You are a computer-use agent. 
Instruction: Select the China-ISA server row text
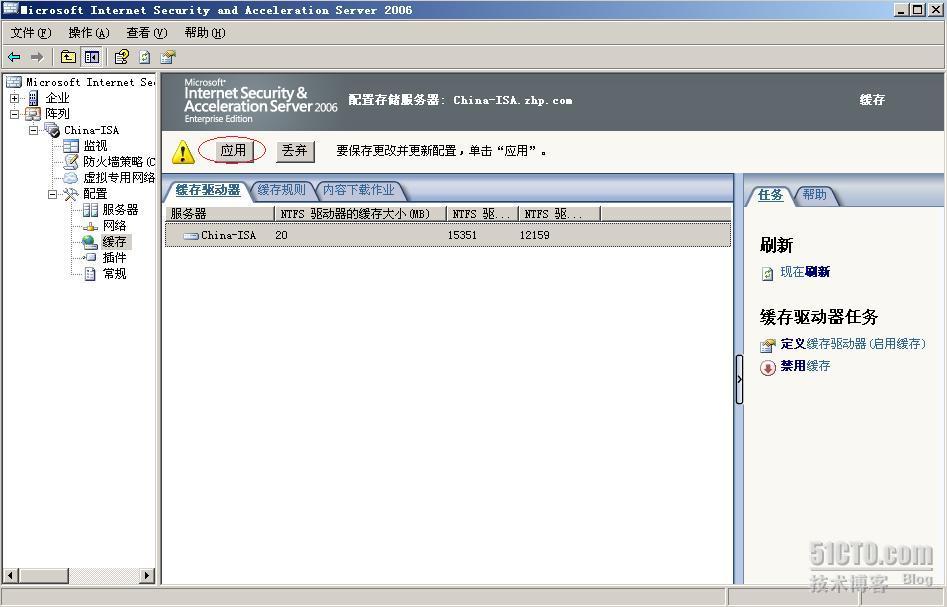228,236
